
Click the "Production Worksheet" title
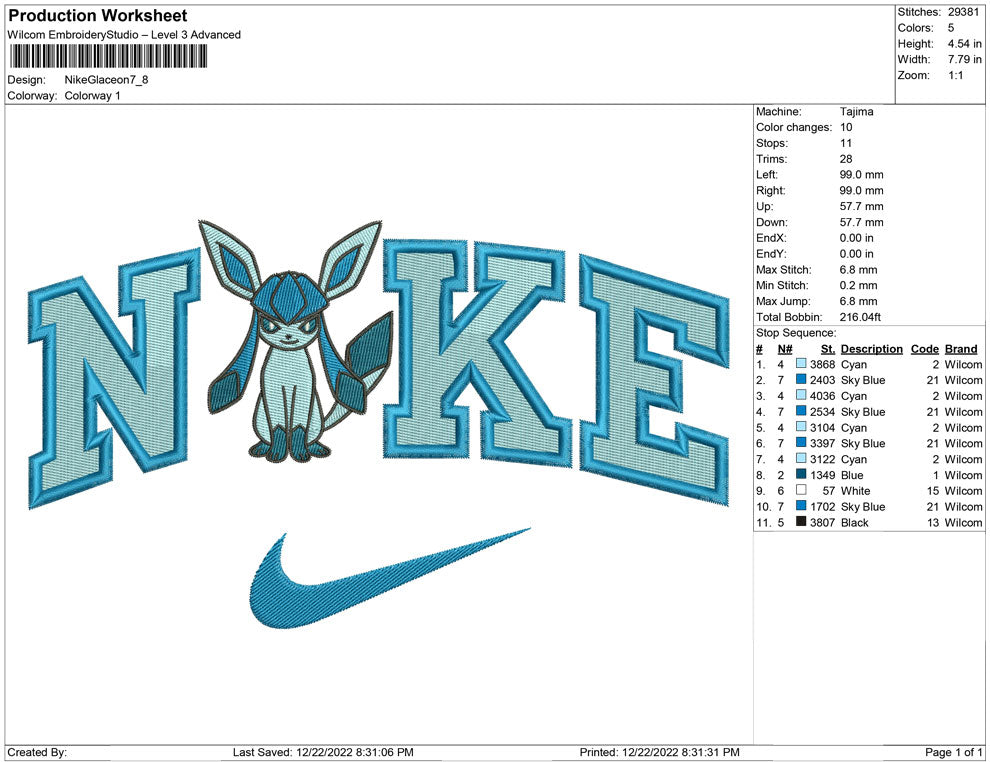coord(98,16)
